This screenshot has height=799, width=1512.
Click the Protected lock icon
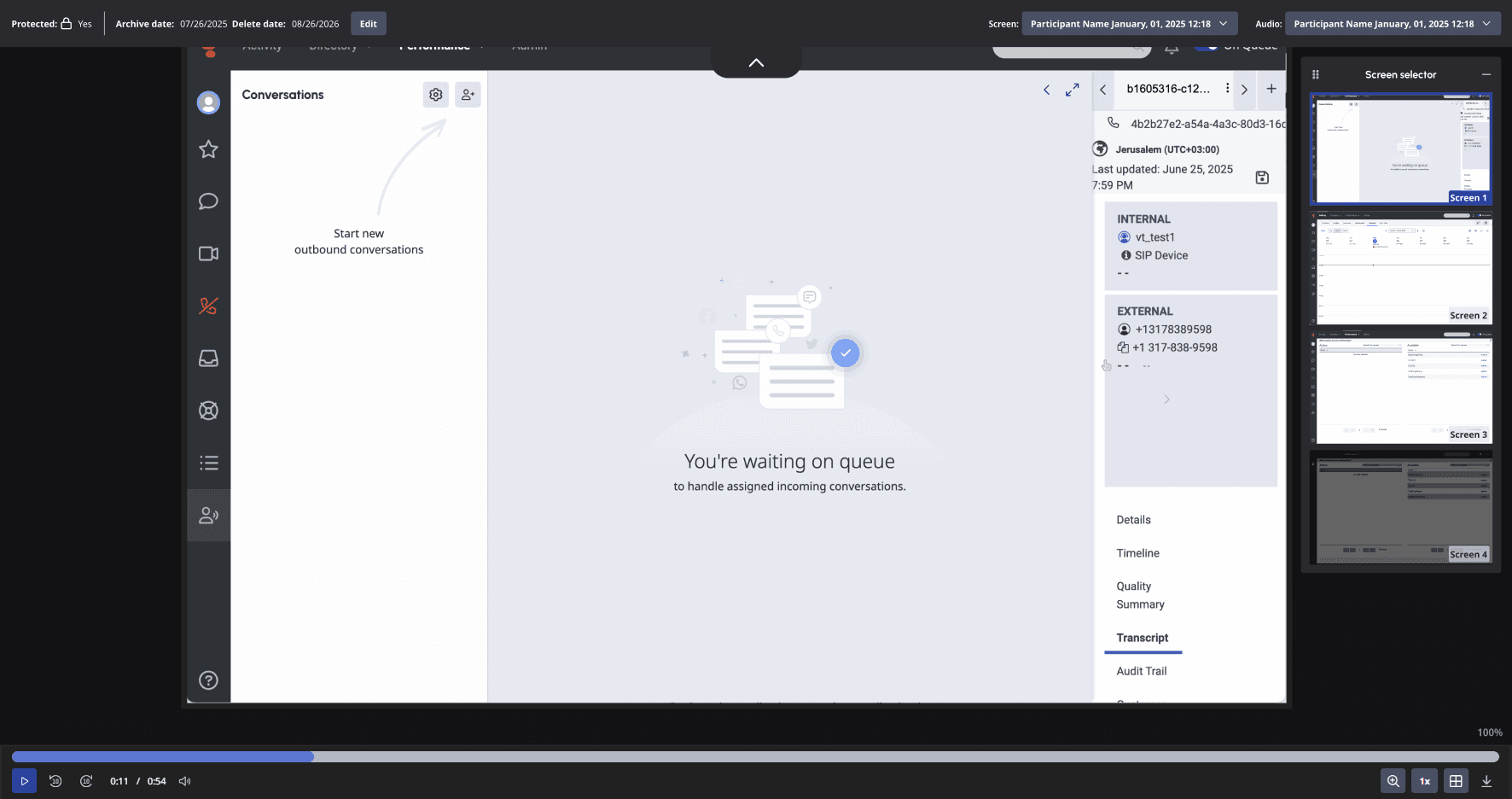tap(66, 23)
